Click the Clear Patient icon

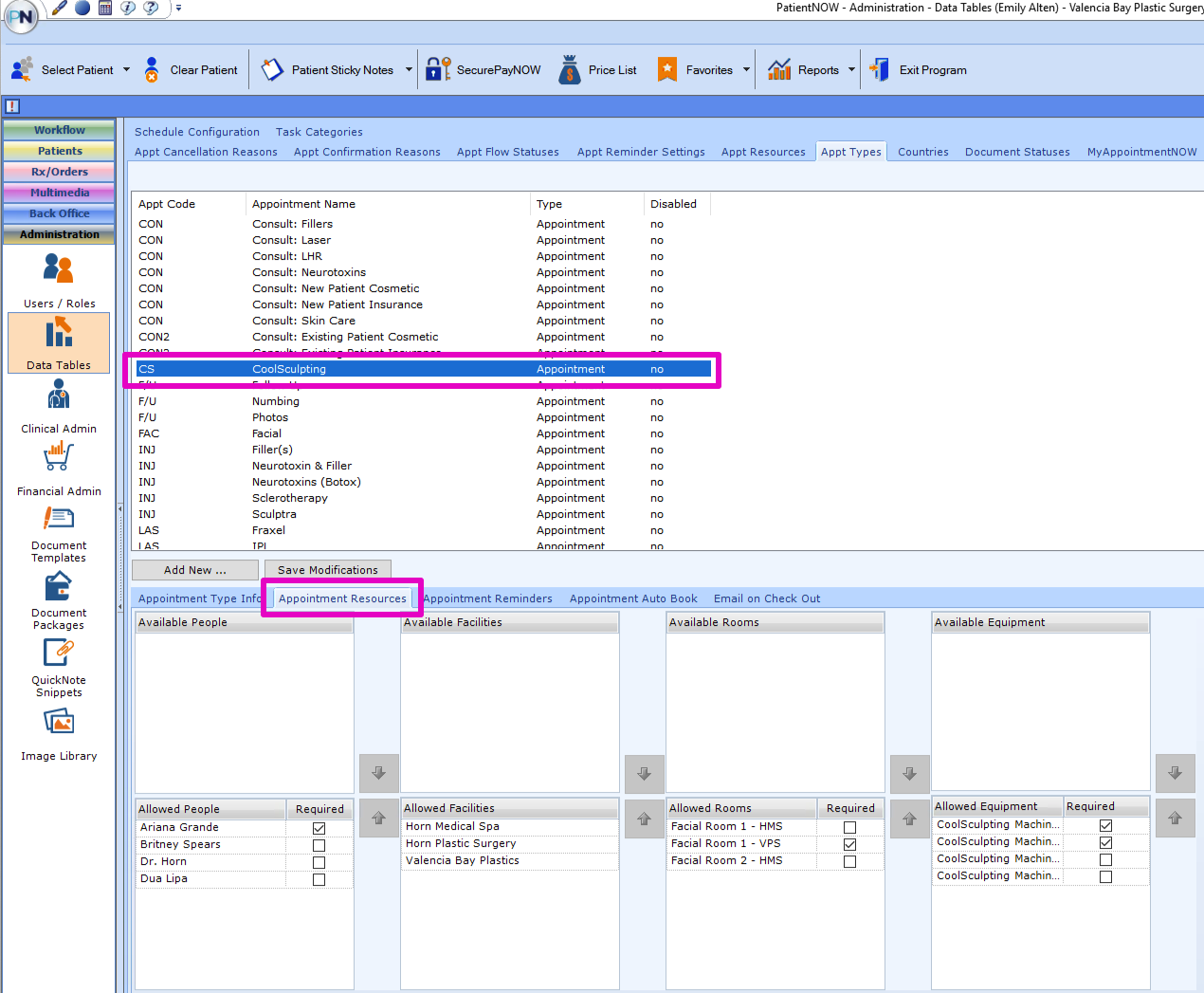(x=152, y=69)
